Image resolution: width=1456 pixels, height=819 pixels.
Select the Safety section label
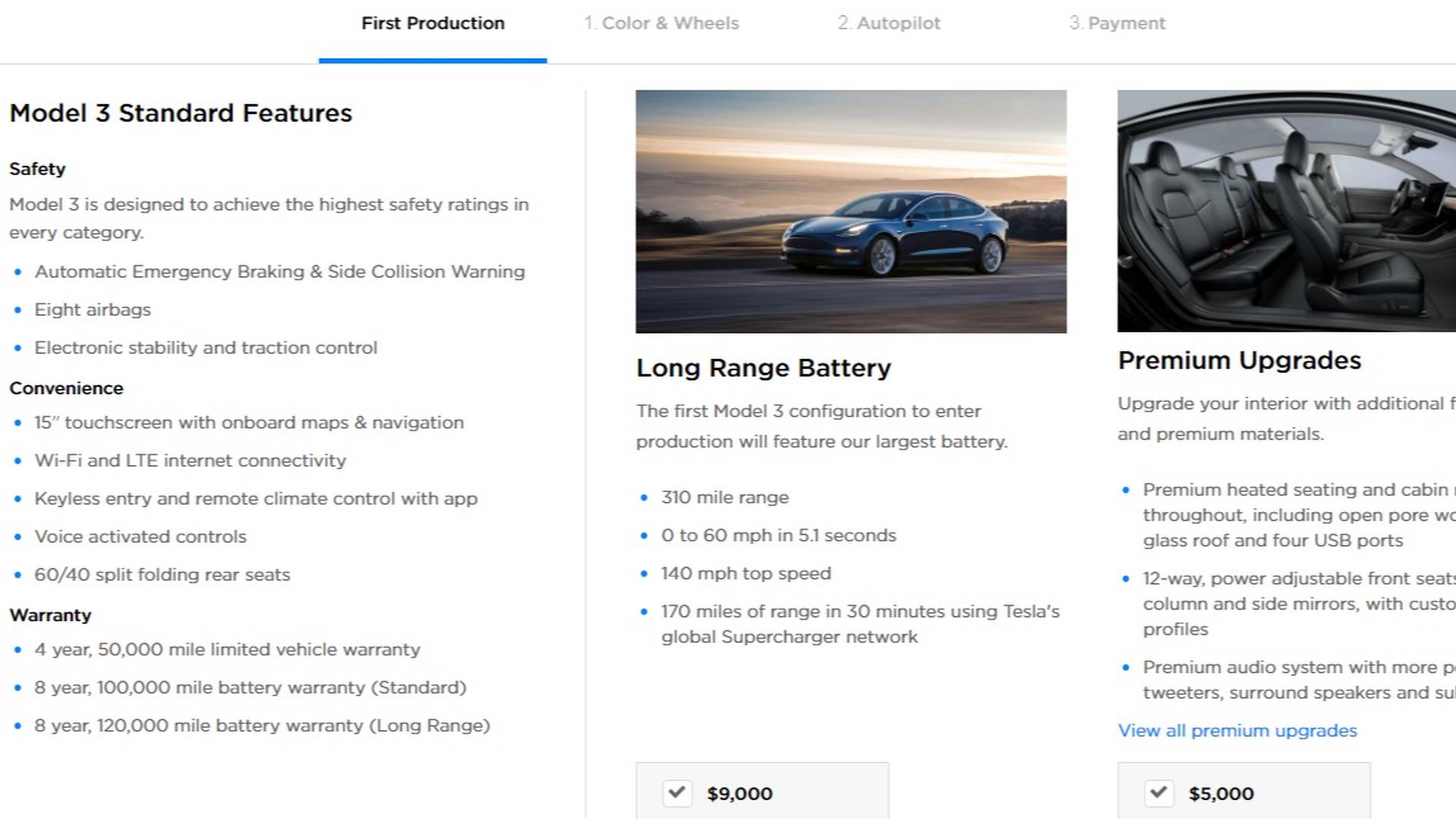pyautogui.click(x=37, y=168)
